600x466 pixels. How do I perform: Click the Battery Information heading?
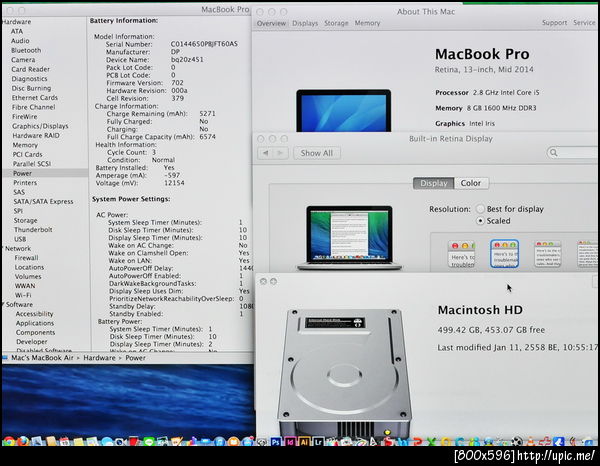tap(124, 21)
